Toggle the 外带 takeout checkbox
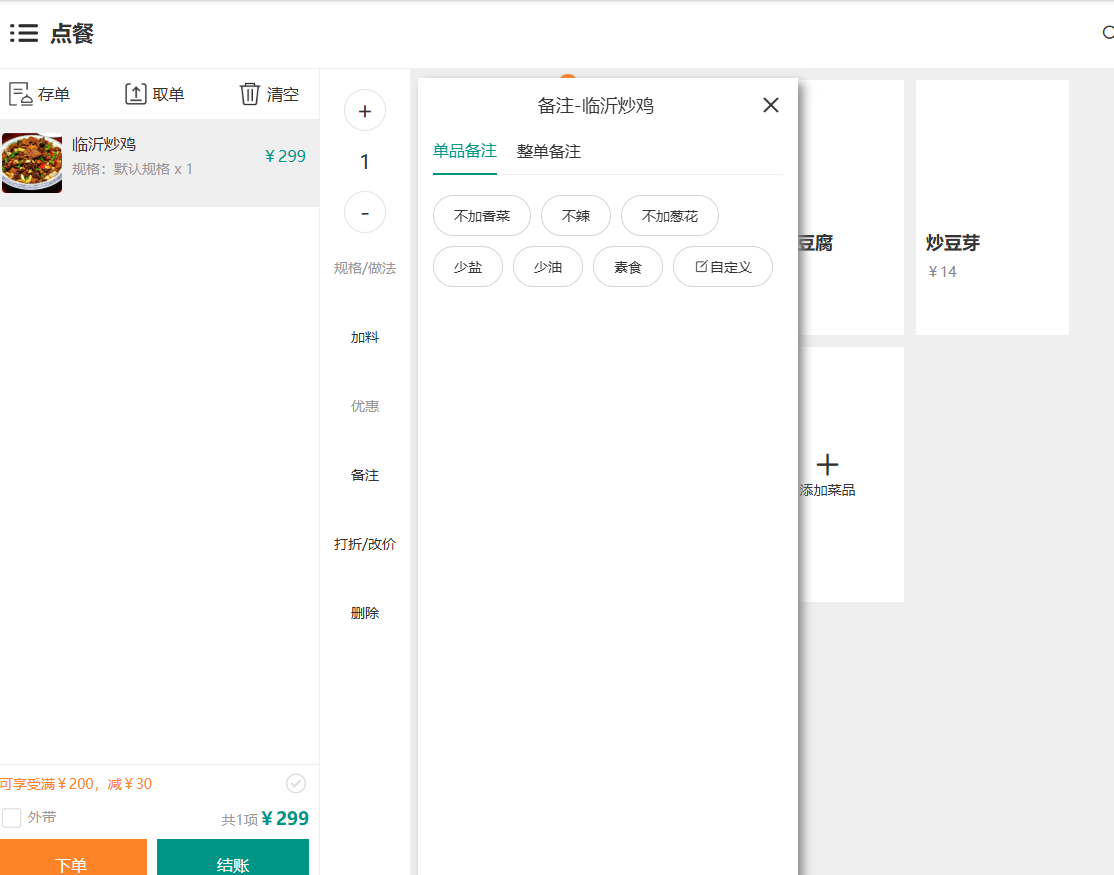The image size is (1114, 875). click(x=12, y=818)
